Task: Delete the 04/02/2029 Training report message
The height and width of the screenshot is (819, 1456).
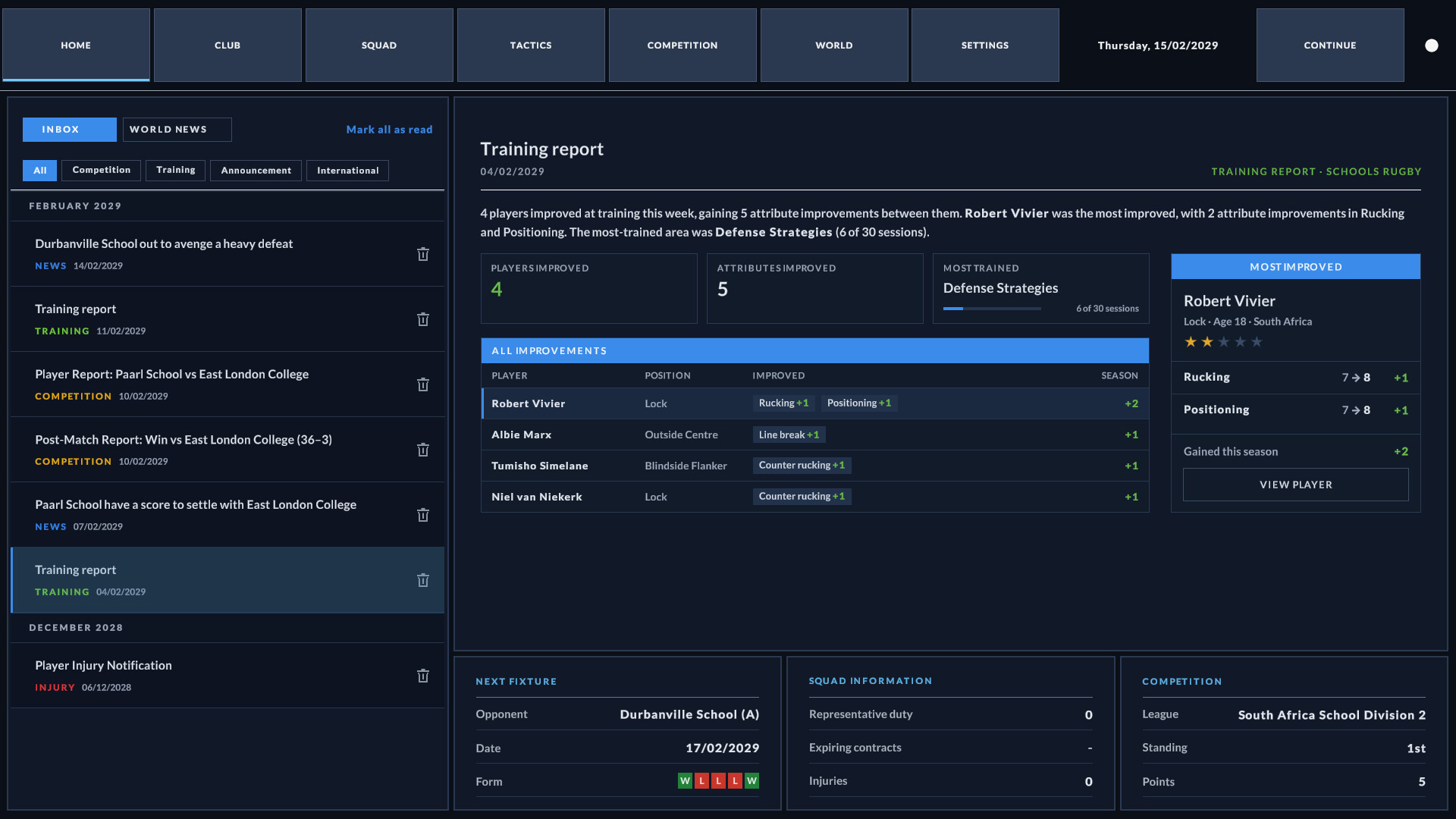Action: coord(423,580)
